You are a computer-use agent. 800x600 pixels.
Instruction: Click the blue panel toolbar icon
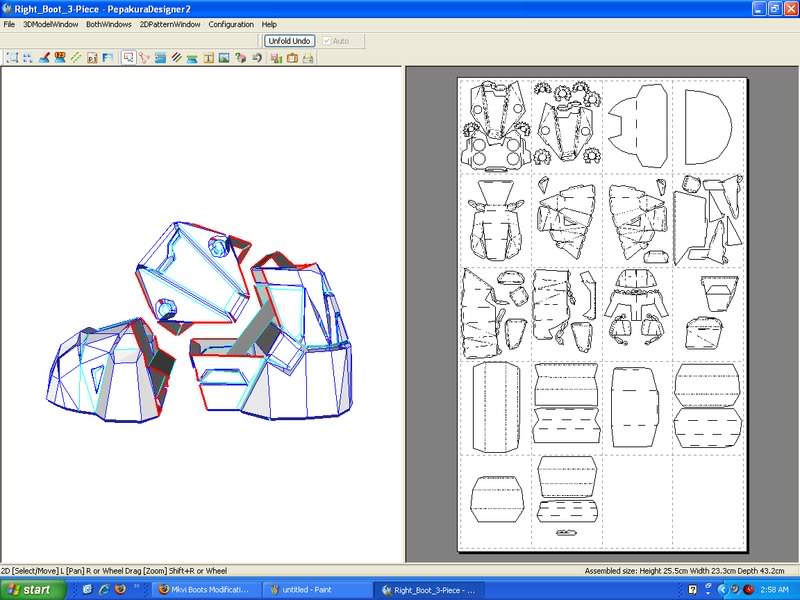160,58
